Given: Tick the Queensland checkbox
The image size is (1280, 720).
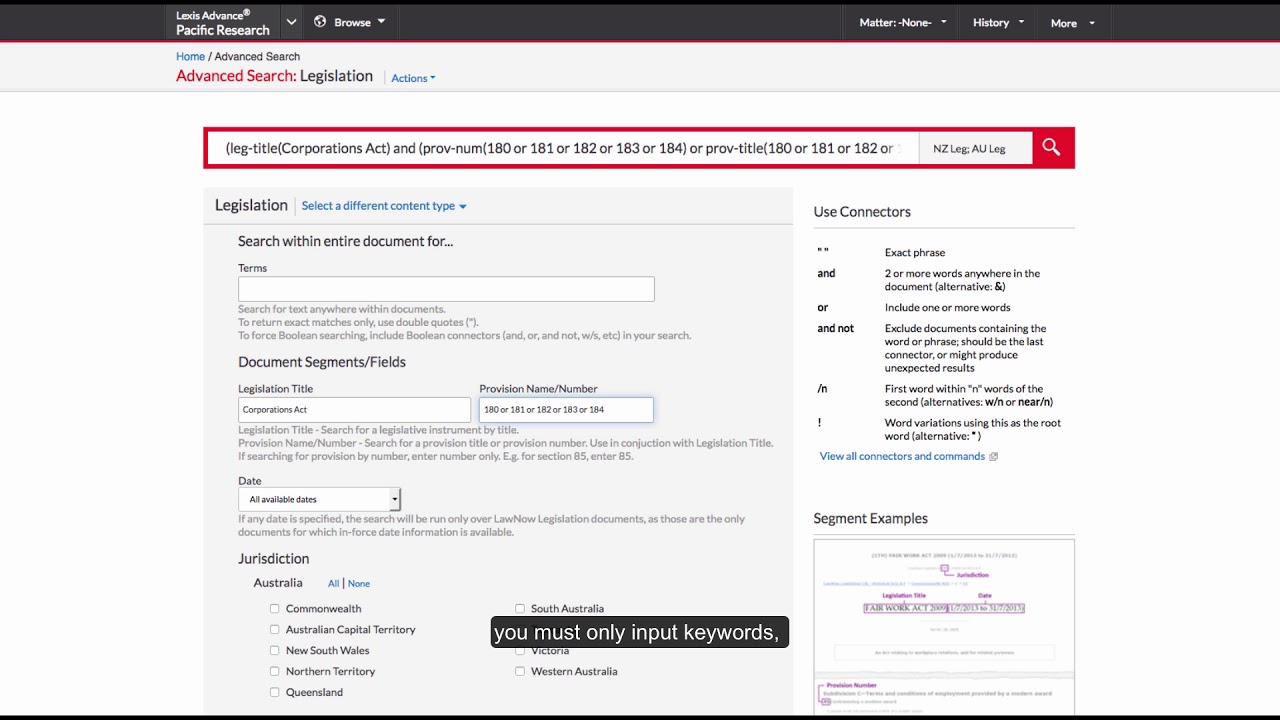Looking at the screenshot, I should point(274,692).
